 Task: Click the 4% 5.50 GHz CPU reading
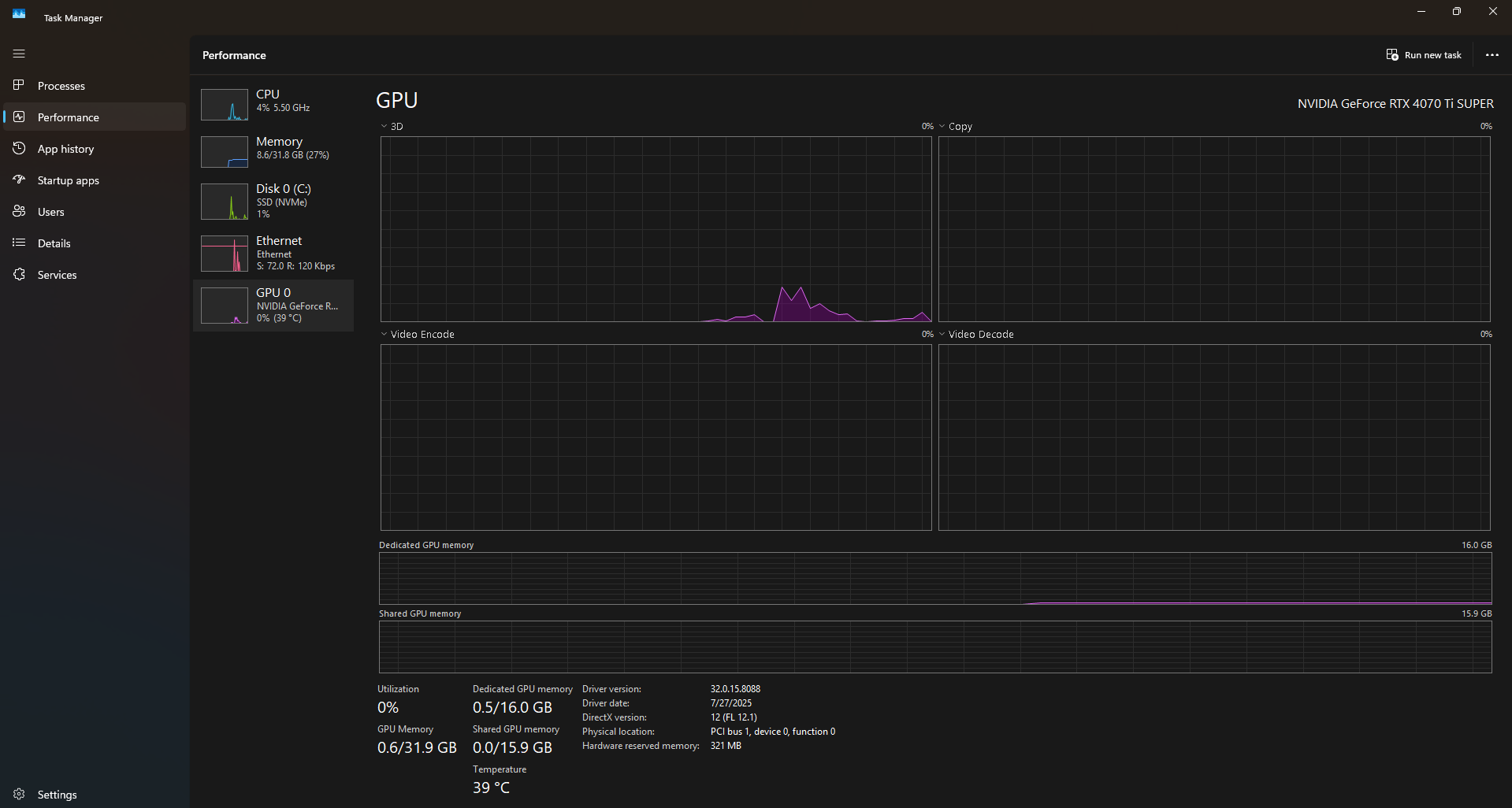(x=283, y=108)
